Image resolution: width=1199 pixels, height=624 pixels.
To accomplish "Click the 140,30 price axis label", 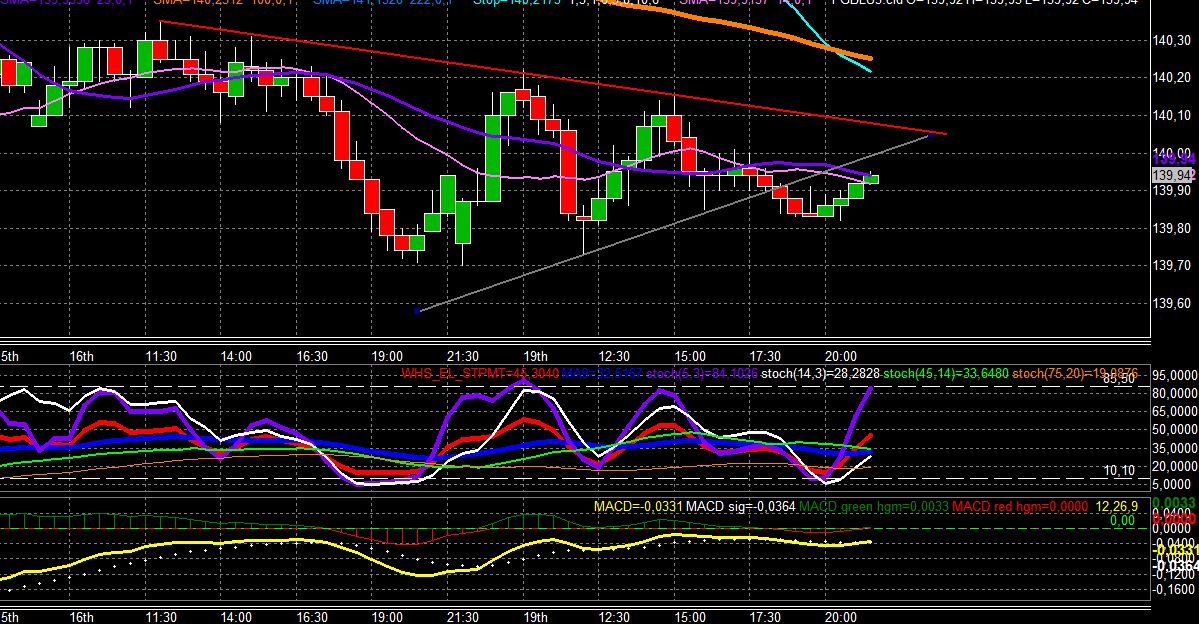I will 1171,41.
